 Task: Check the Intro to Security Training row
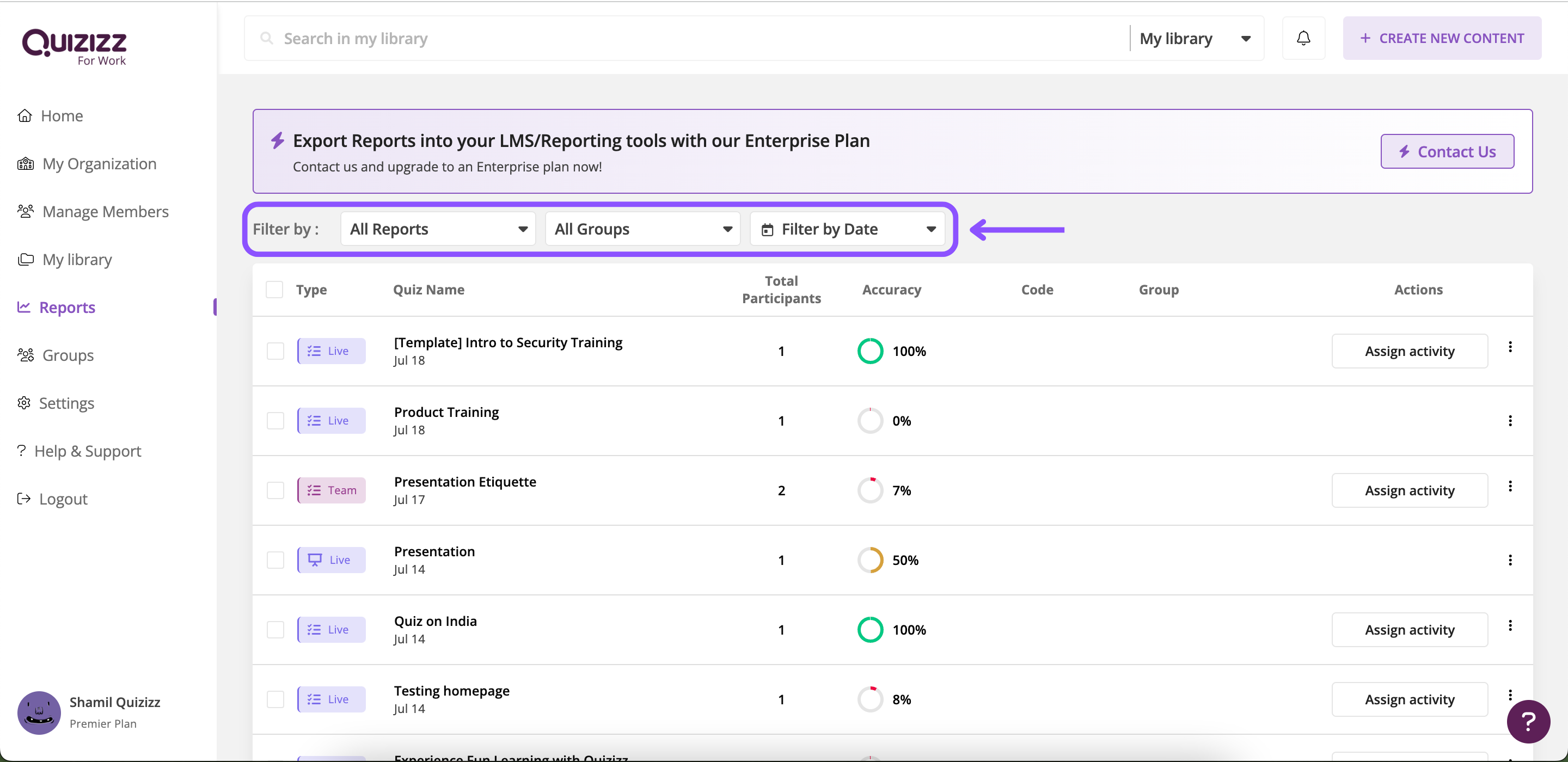coord(275,351)
